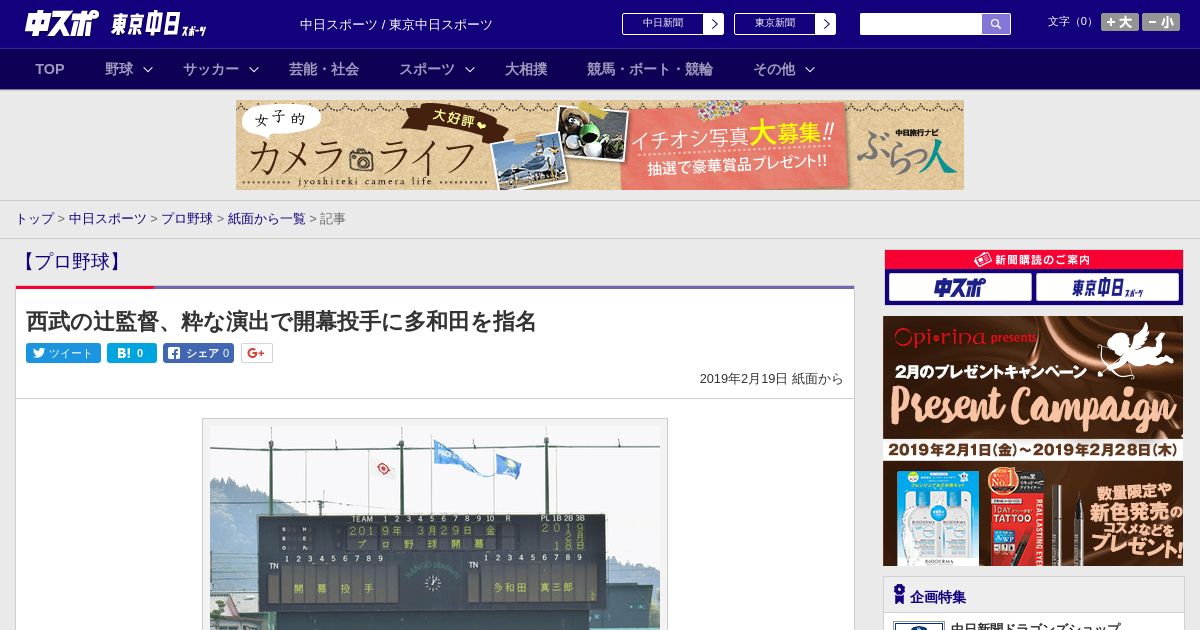Increase text size with the 大 button
Screen dimensions: 1200x630
pos(1120,22)
